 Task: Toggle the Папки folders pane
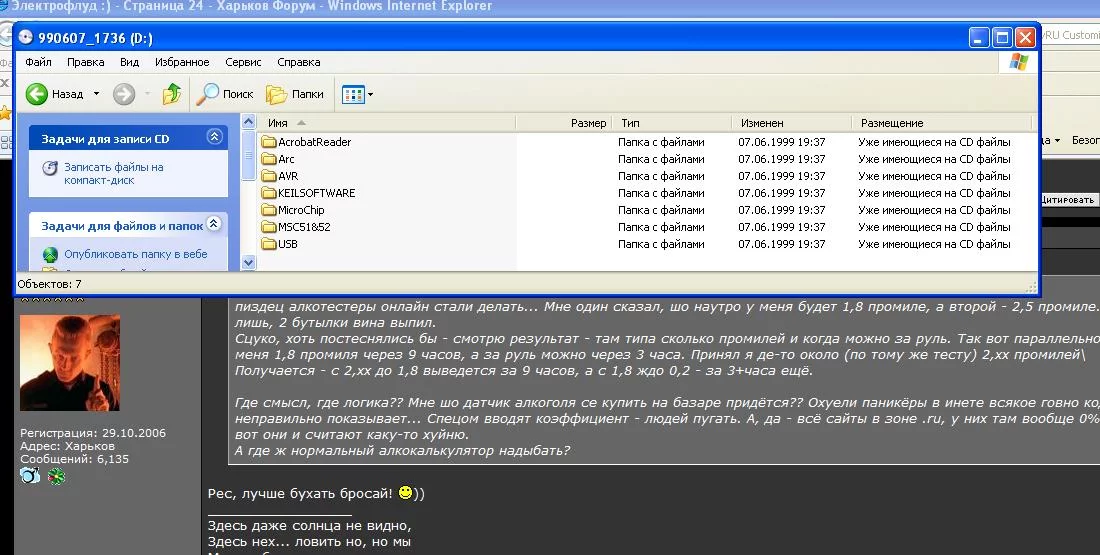tap(296, 94)
